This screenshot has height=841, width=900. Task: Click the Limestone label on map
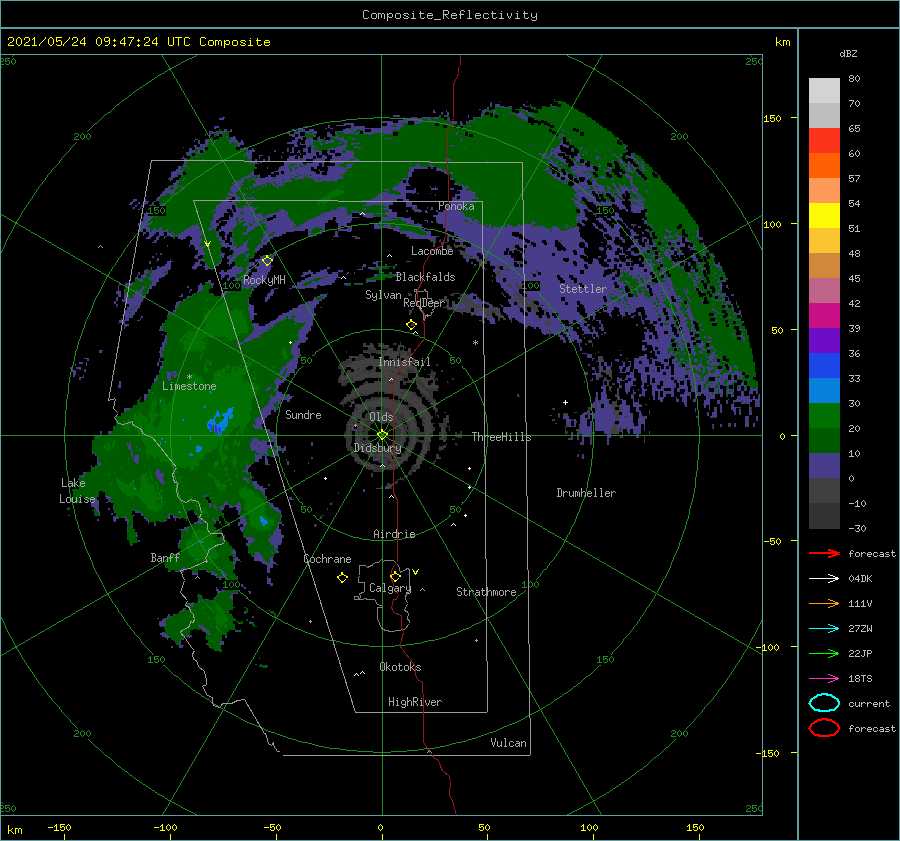coord(189,386)
